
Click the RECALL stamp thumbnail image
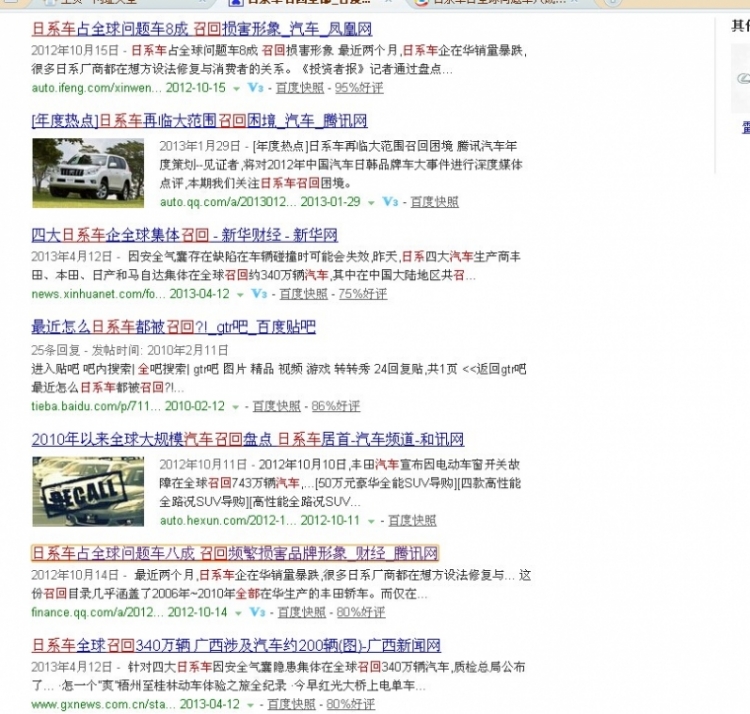point(88,491)
